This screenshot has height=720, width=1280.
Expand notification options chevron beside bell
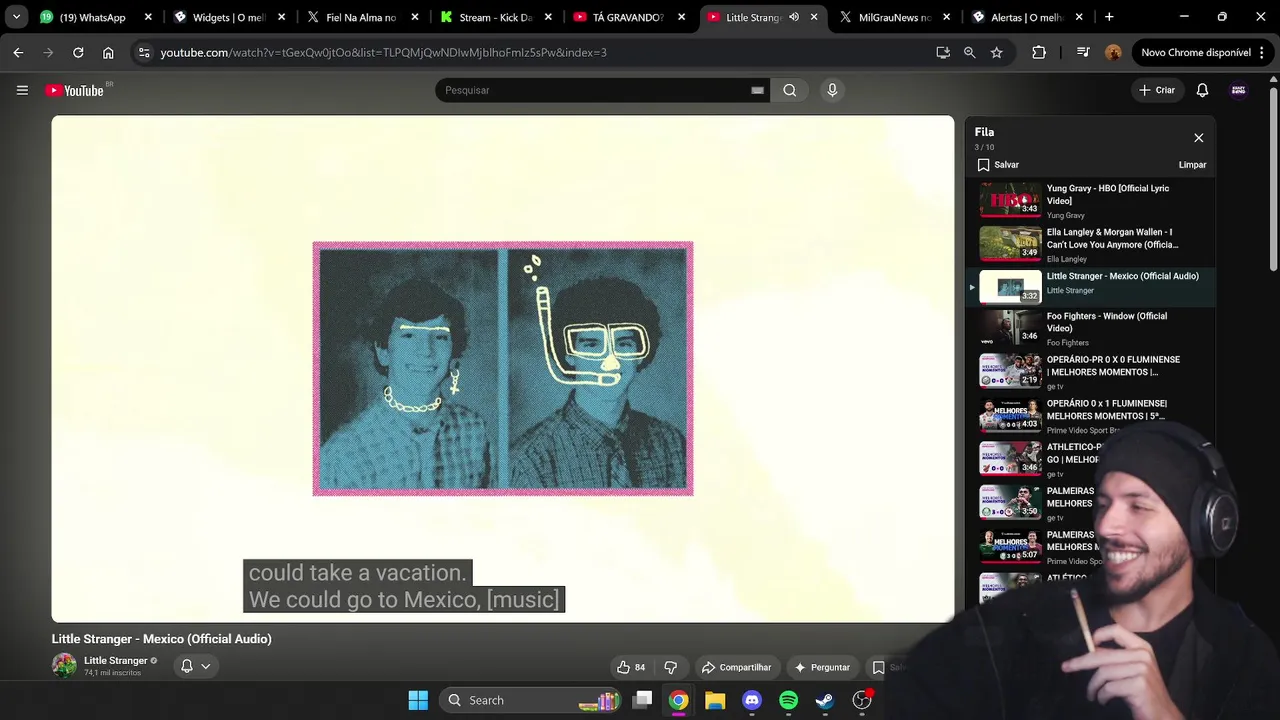[x=205, y=666]
